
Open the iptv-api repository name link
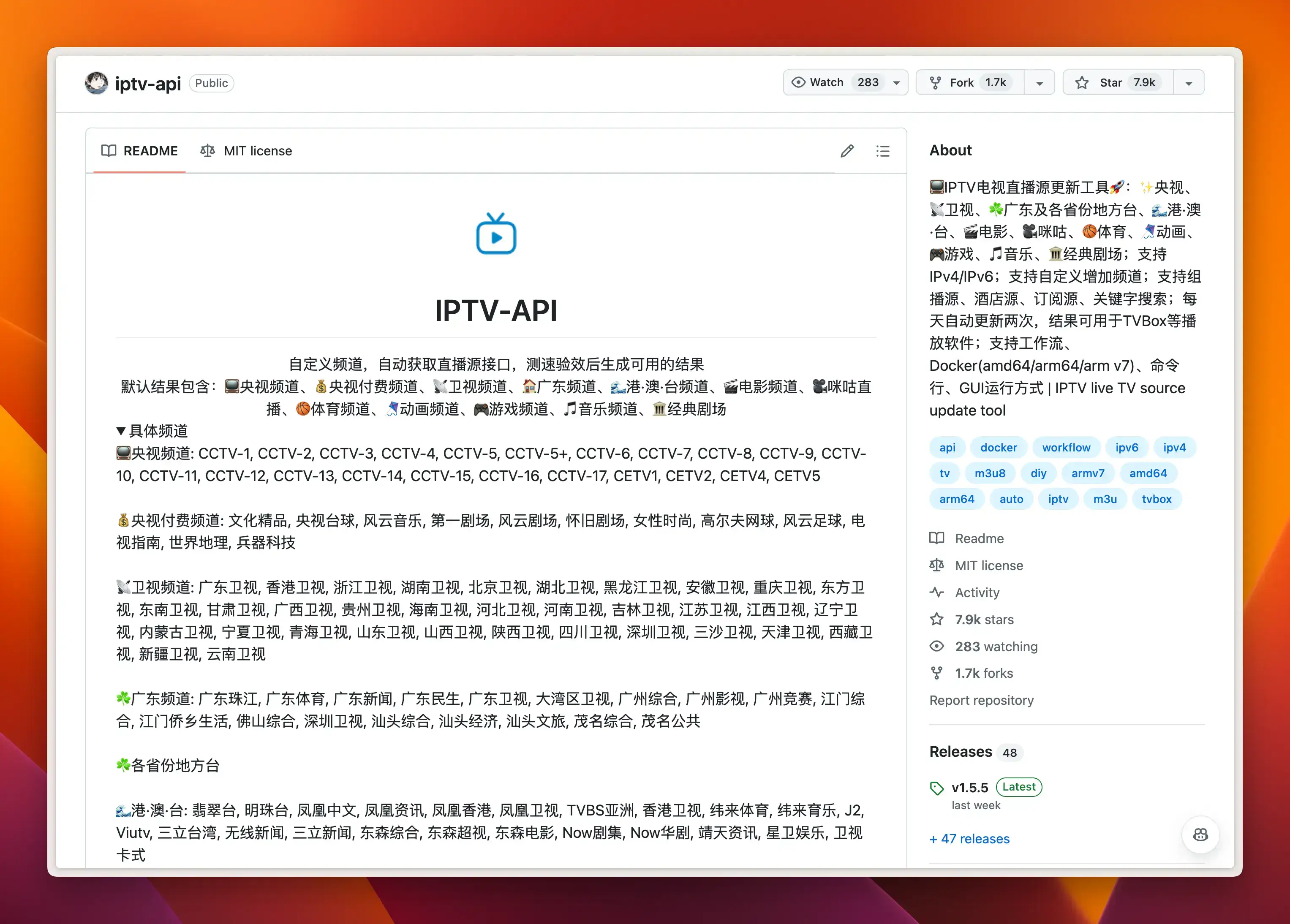coord(148,84)
